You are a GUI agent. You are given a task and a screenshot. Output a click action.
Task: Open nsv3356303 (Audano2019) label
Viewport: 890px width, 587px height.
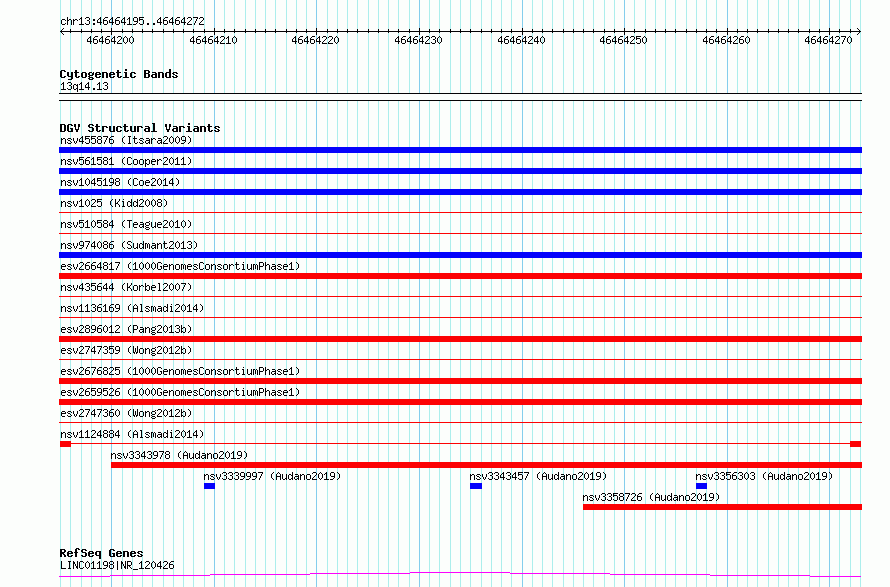click(x=764, y=476)
